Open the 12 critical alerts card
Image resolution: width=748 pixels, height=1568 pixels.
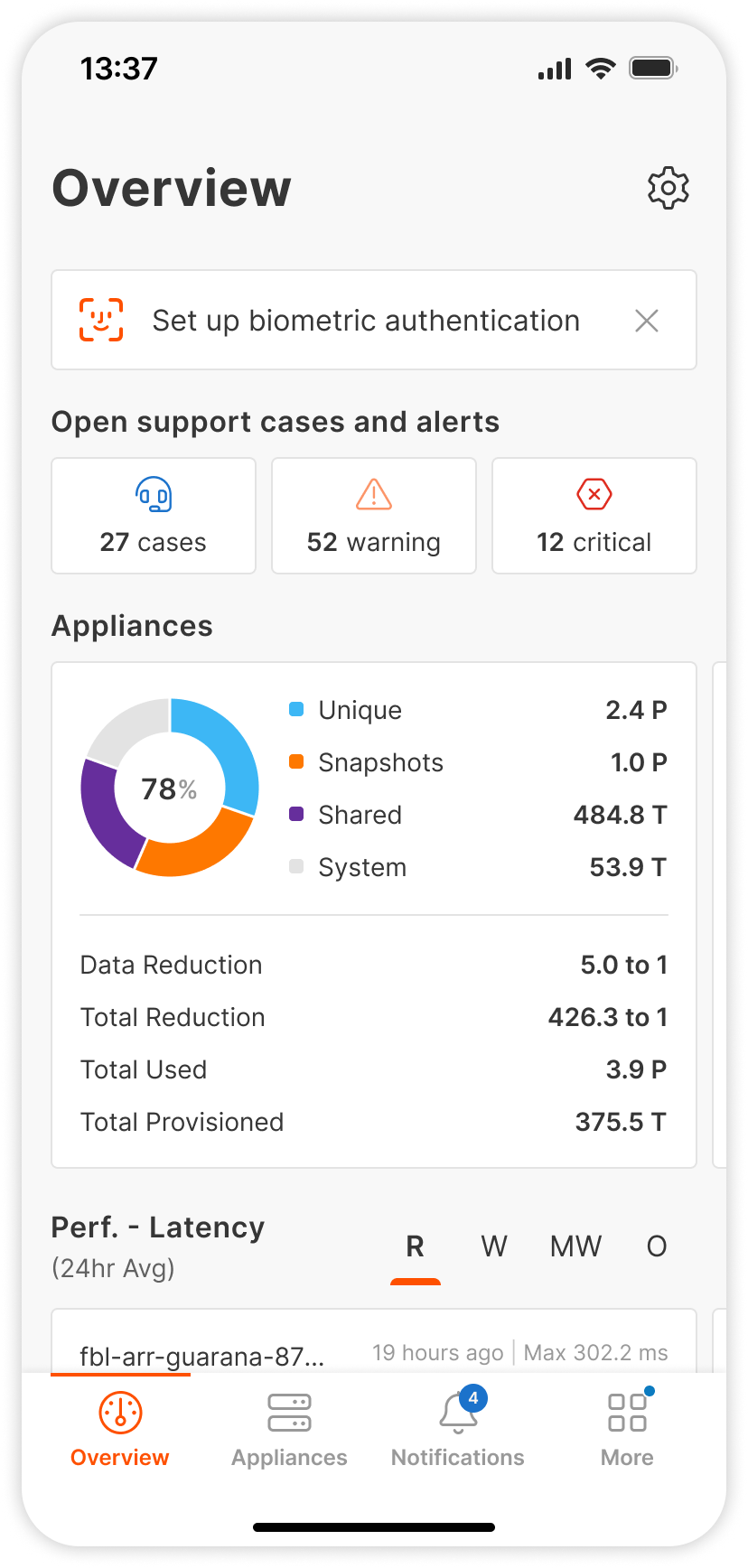(x=594, y=516)
